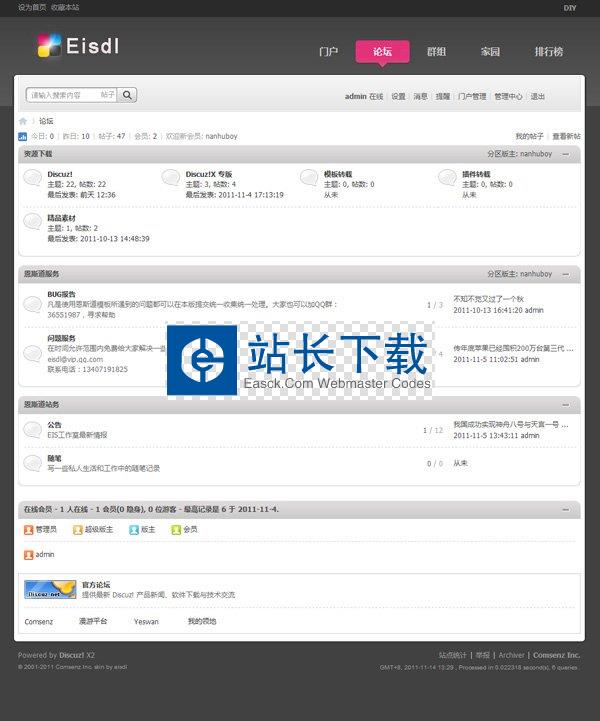This screenshot has height=721, width=600.
Task: Click 退出 to log out
Action: pyautogui.click(x=538, y=96)
